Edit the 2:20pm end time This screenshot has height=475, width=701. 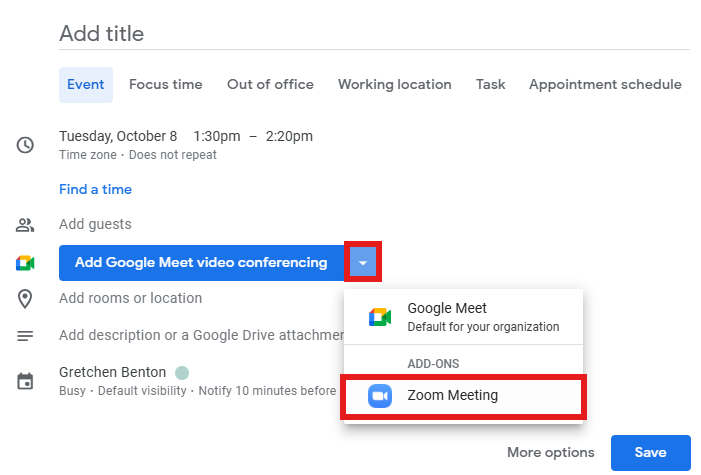(x=289, y=136)
